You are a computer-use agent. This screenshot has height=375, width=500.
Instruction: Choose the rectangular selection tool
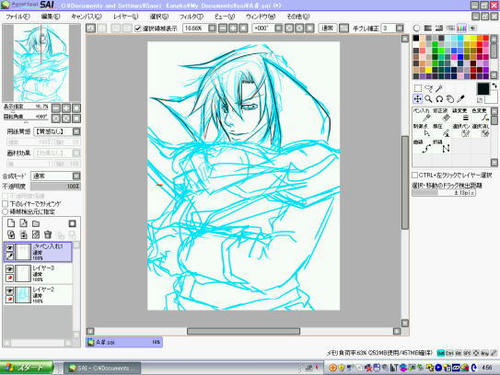(x=417, y=88)
